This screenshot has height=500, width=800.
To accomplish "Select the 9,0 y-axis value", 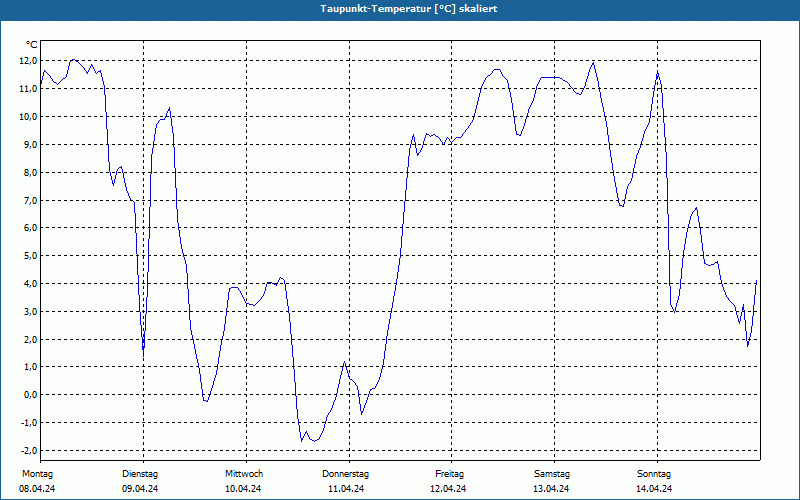I will pyautogui.click(x=30, y=144).
